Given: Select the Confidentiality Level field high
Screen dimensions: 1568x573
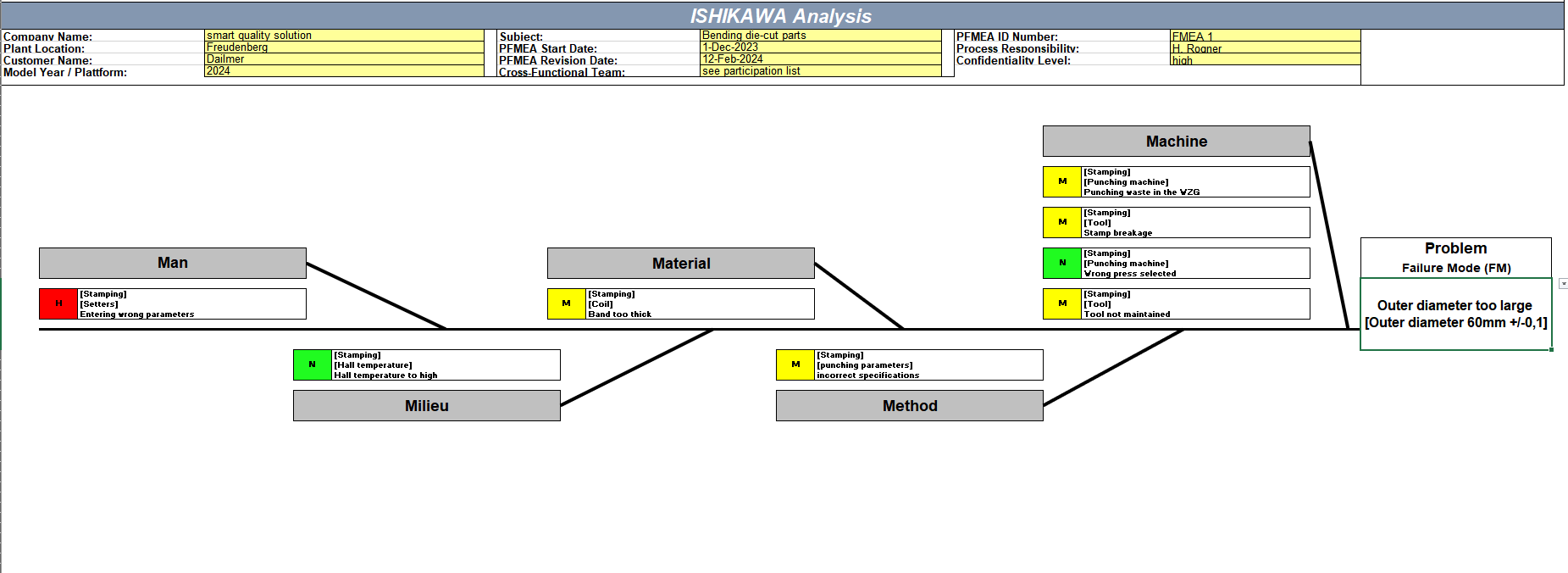Looking at the screenshot, I should (1266, 60).
